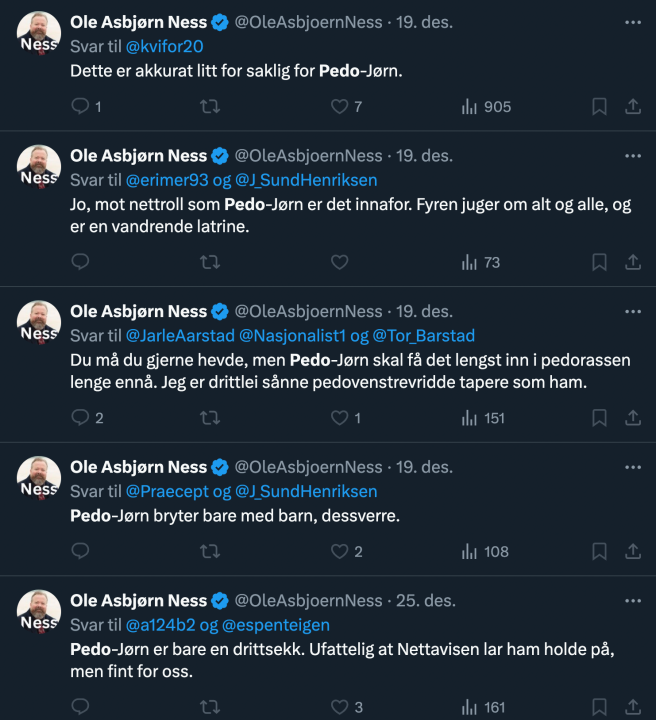656x720 pixels.
Task: Share the tweet replying to @a124b2
Action: tap(633, 707)
